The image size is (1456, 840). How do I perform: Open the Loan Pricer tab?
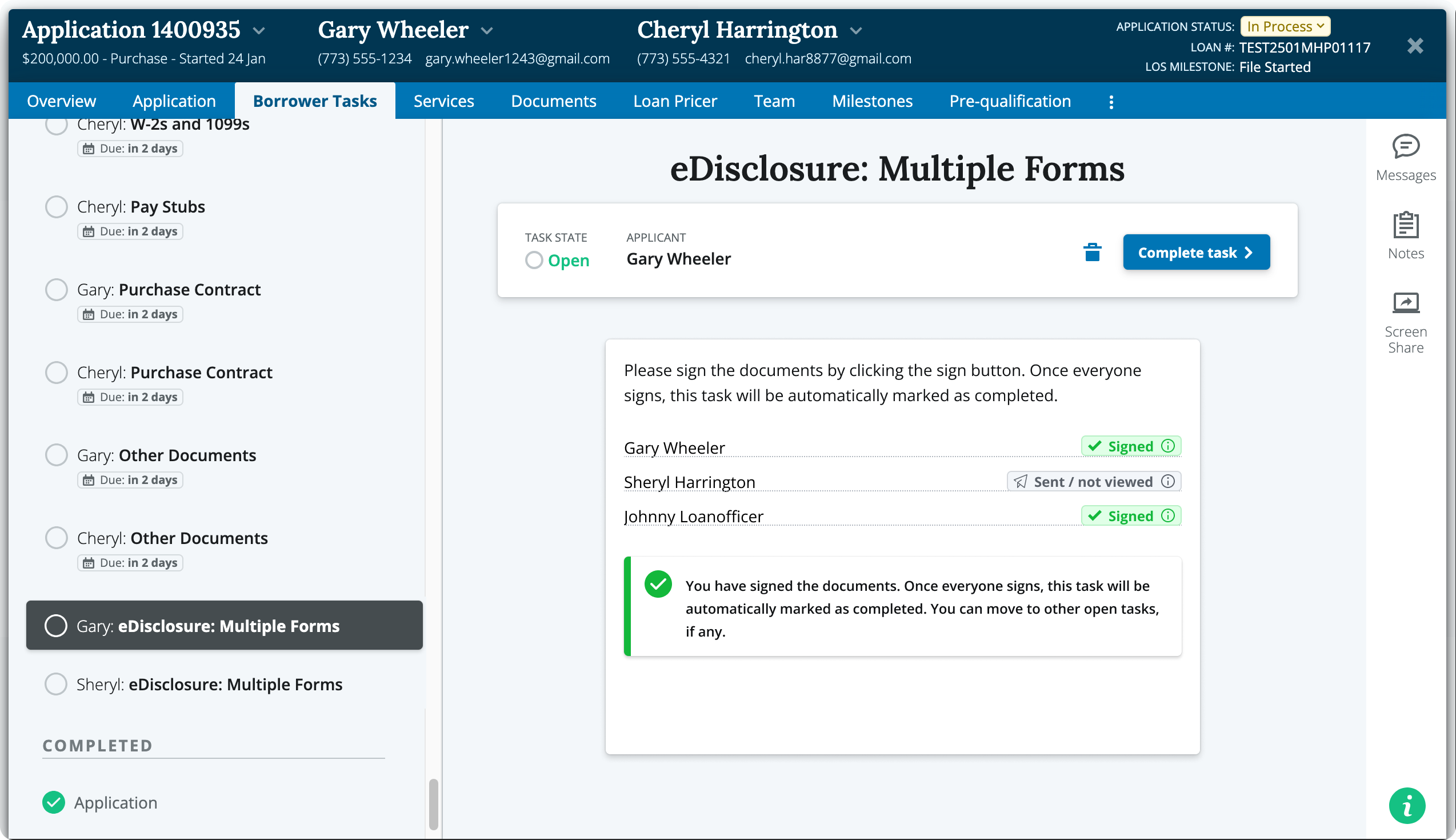click(674, 101)
